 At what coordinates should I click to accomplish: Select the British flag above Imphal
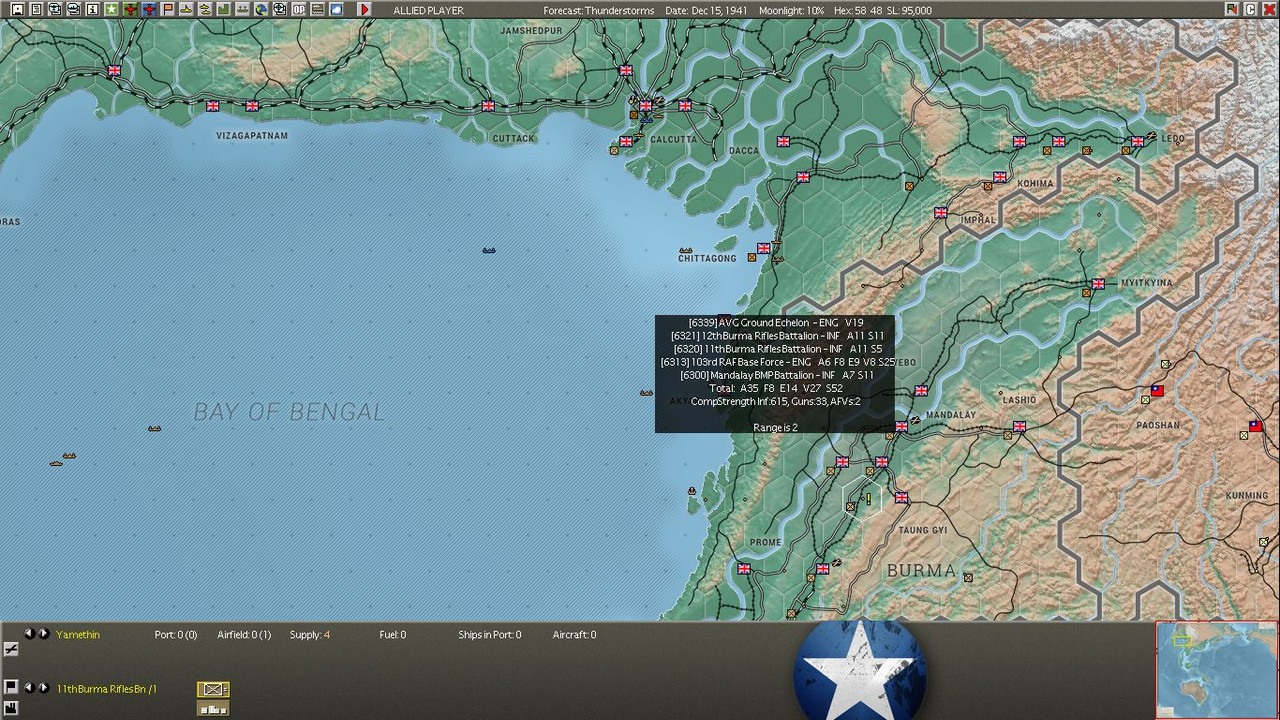(941, 213)
